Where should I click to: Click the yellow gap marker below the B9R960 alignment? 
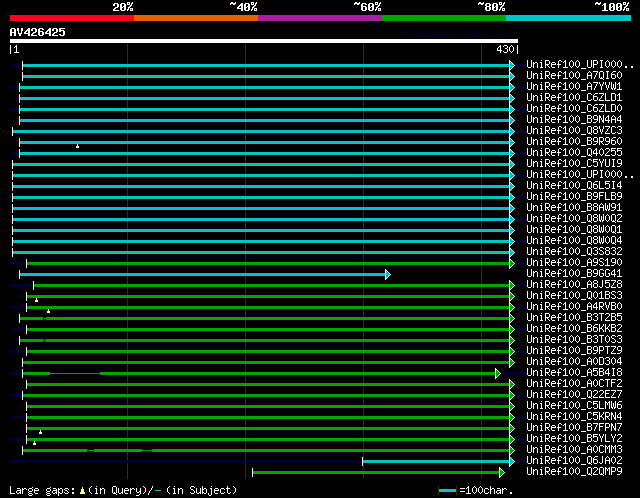[77, 146]
